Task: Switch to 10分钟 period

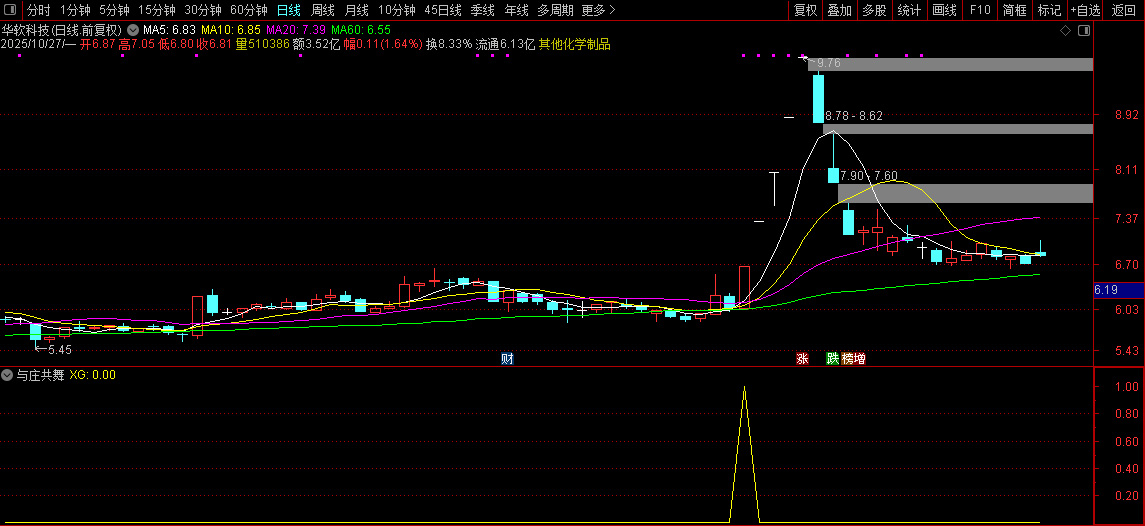Action: tap(397, 10)
